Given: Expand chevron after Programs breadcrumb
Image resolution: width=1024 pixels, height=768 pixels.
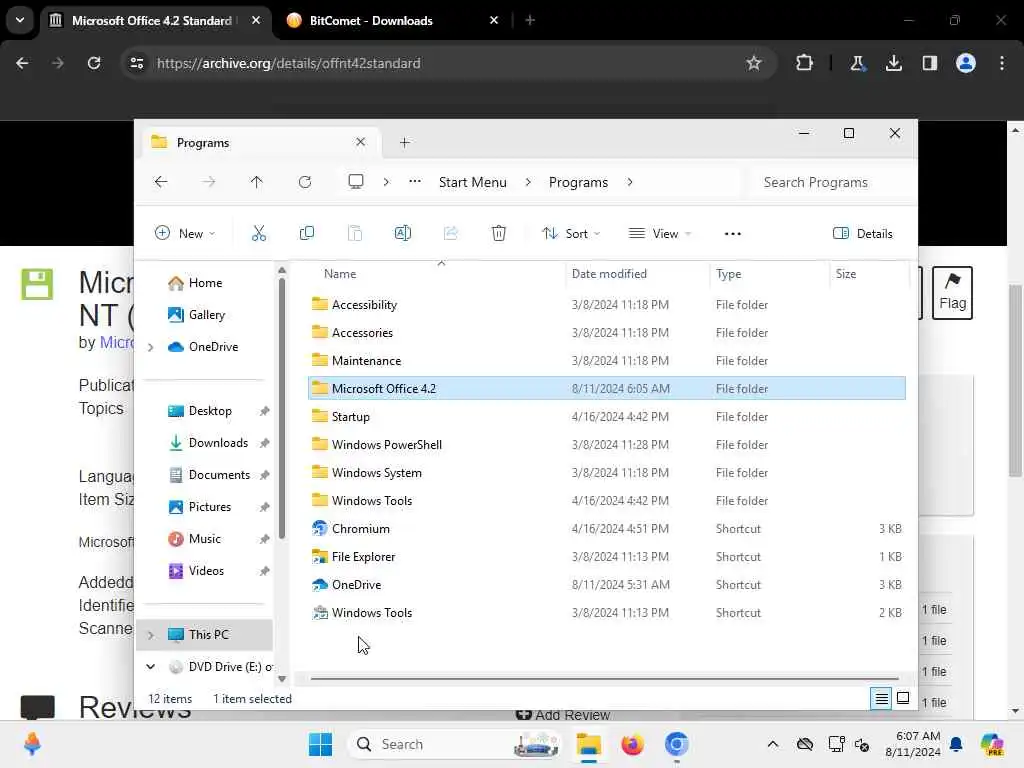Looking at the screenshot, I should (630, 182).
